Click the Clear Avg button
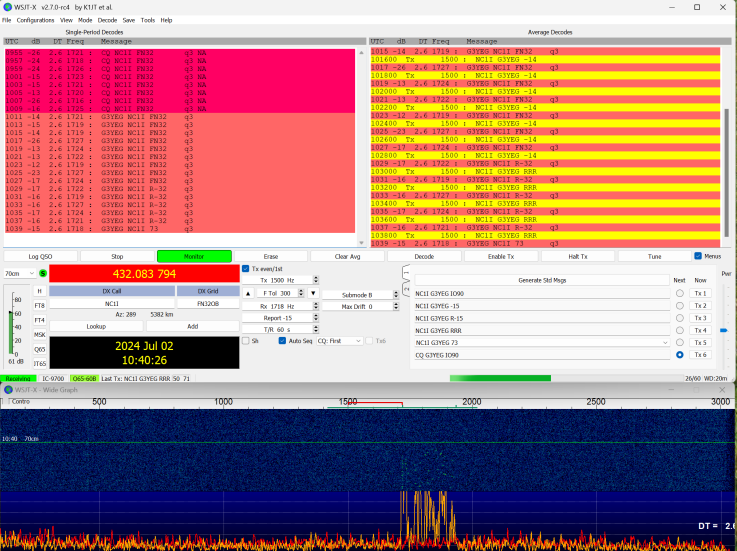This screenshot has height=551, width=737. 348,256
